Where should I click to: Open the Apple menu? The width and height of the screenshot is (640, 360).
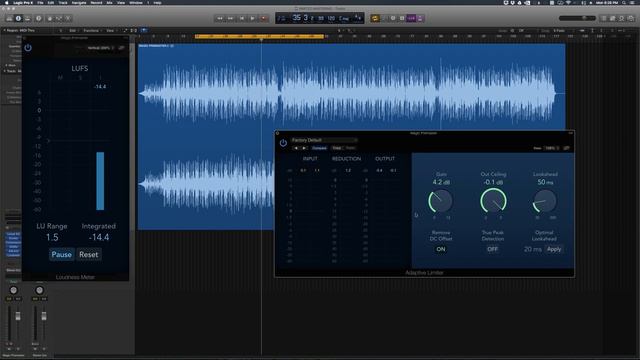click(x=6, y=2)
